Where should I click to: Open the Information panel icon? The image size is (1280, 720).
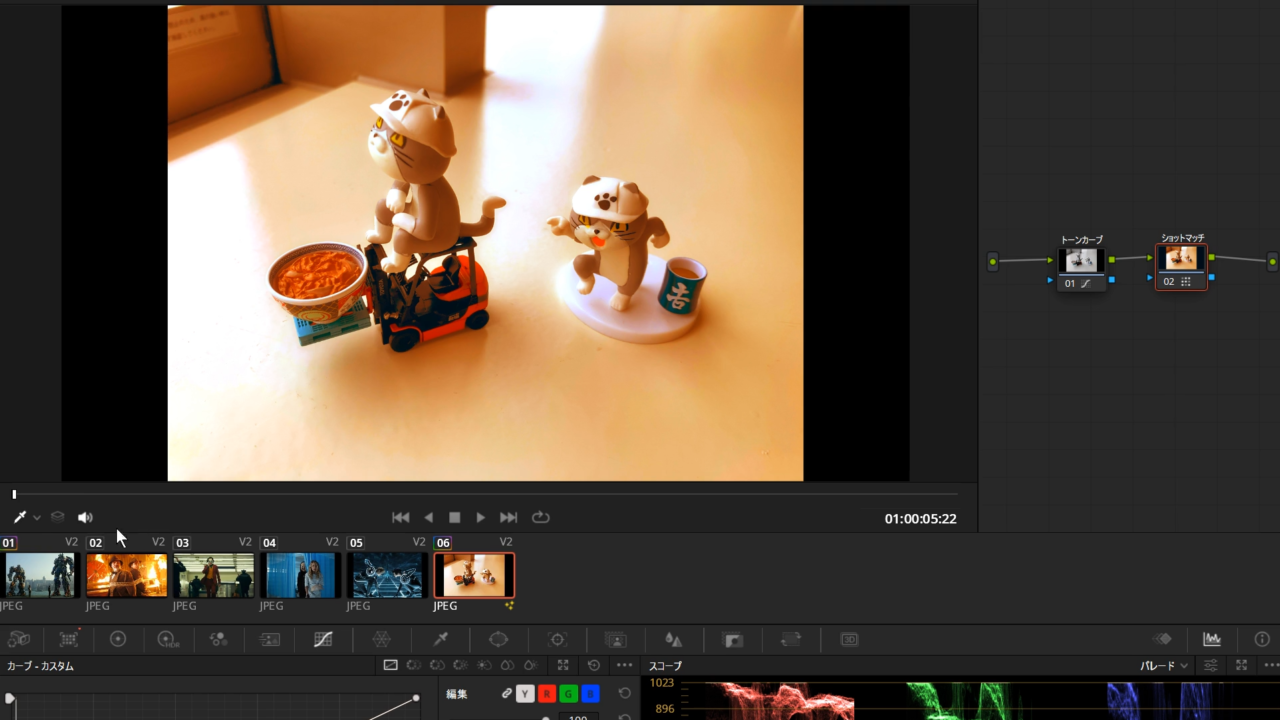tap(1261, 639)
